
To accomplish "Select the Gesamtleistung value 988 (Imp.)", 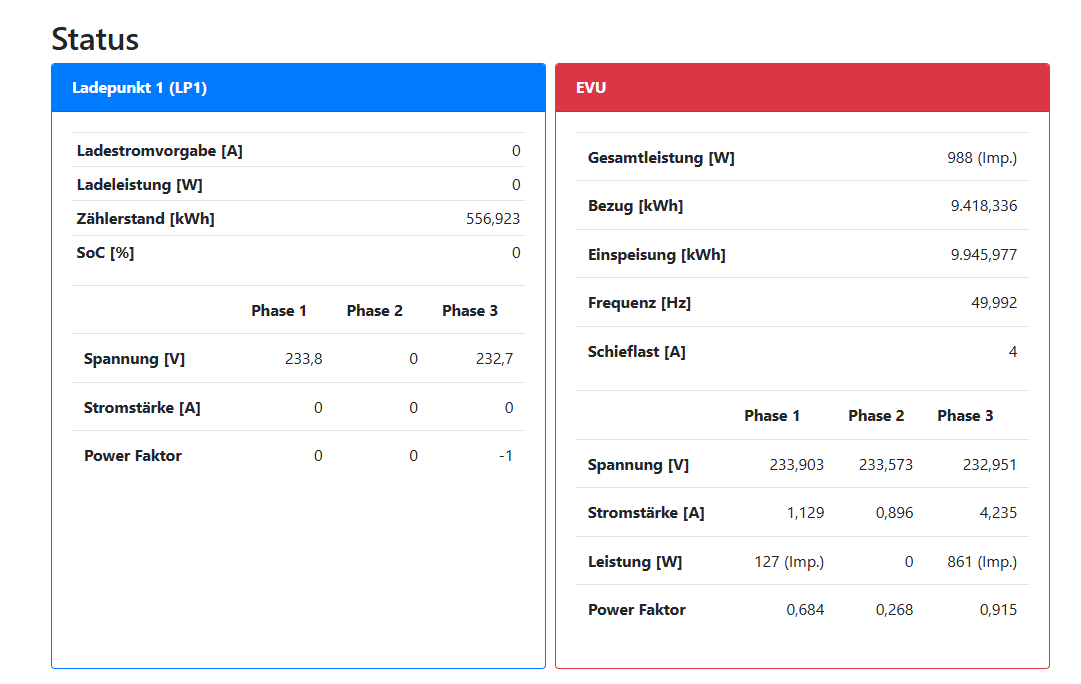I will [x=982, y=158].
